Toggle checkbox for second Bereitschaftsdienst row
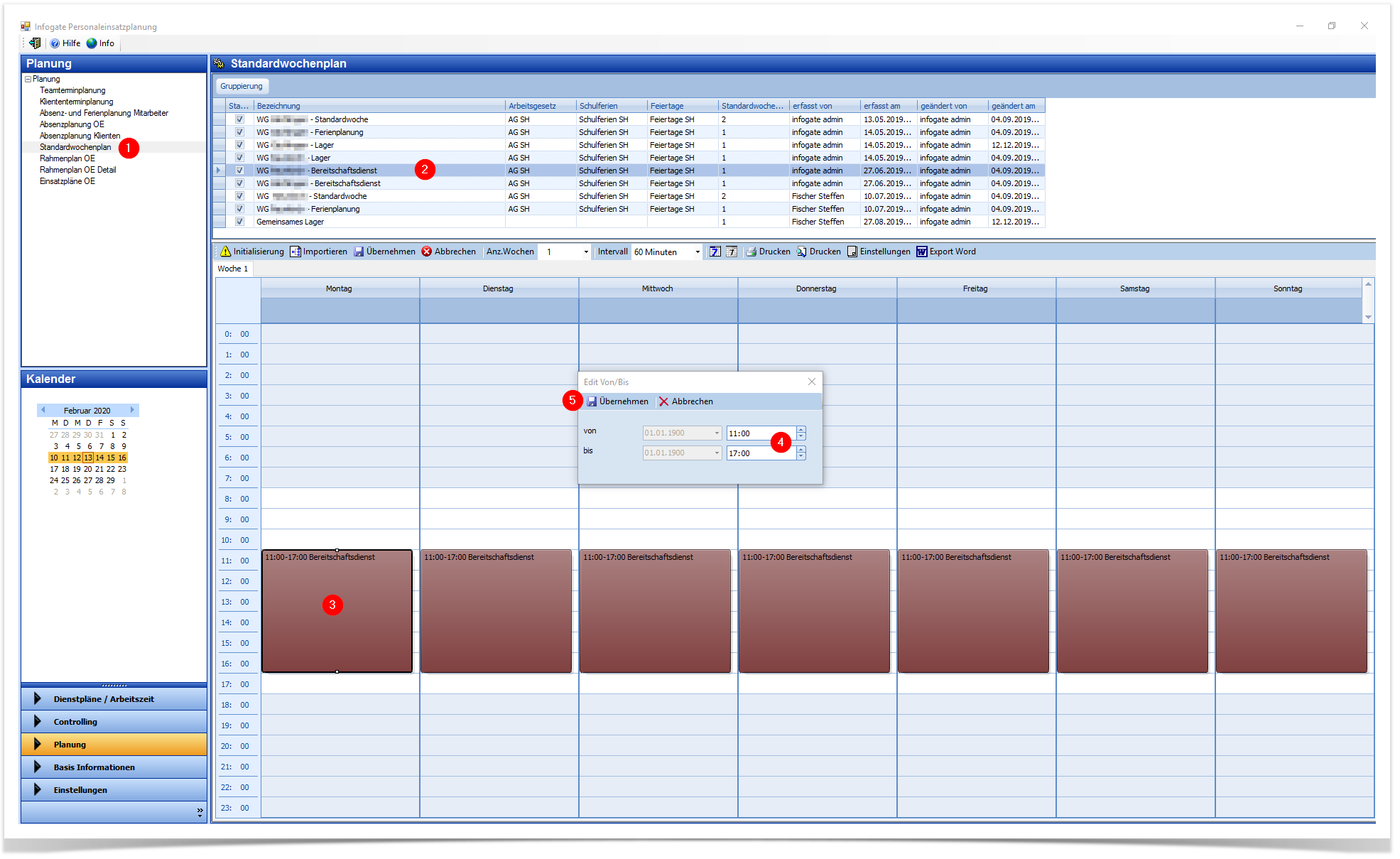This screenshot has width=1400, height=859. (x=240, y=183)
